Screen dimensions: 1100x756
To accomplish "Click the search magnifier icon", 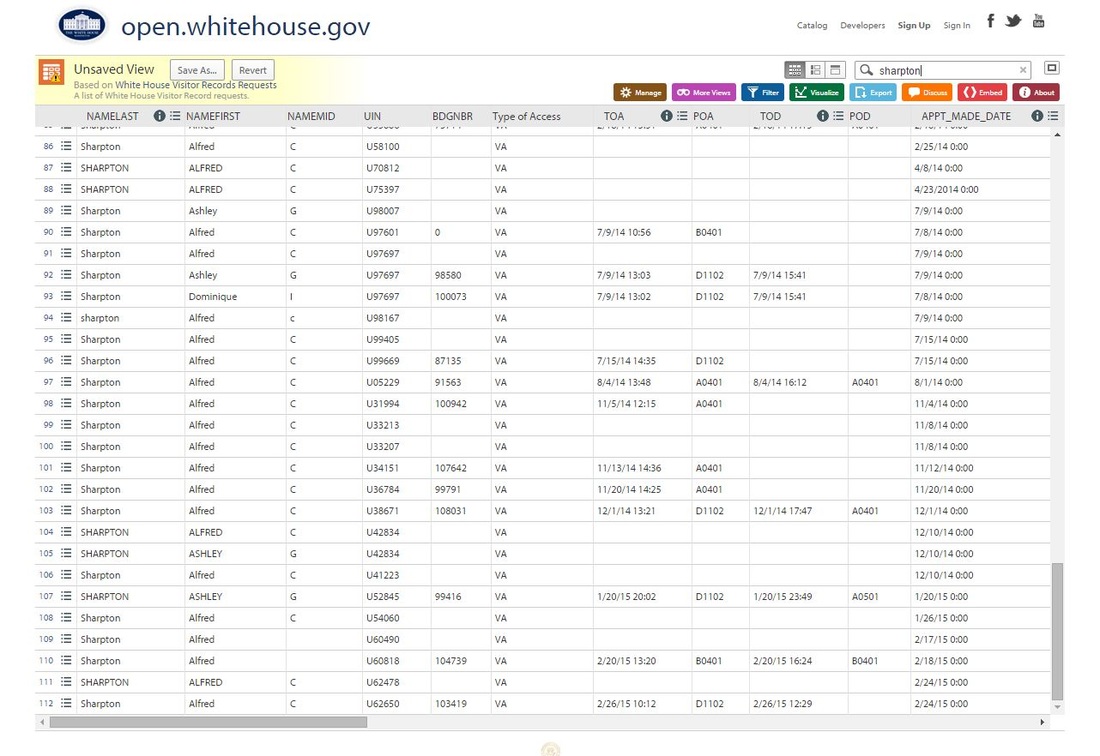I will point(866,70).
